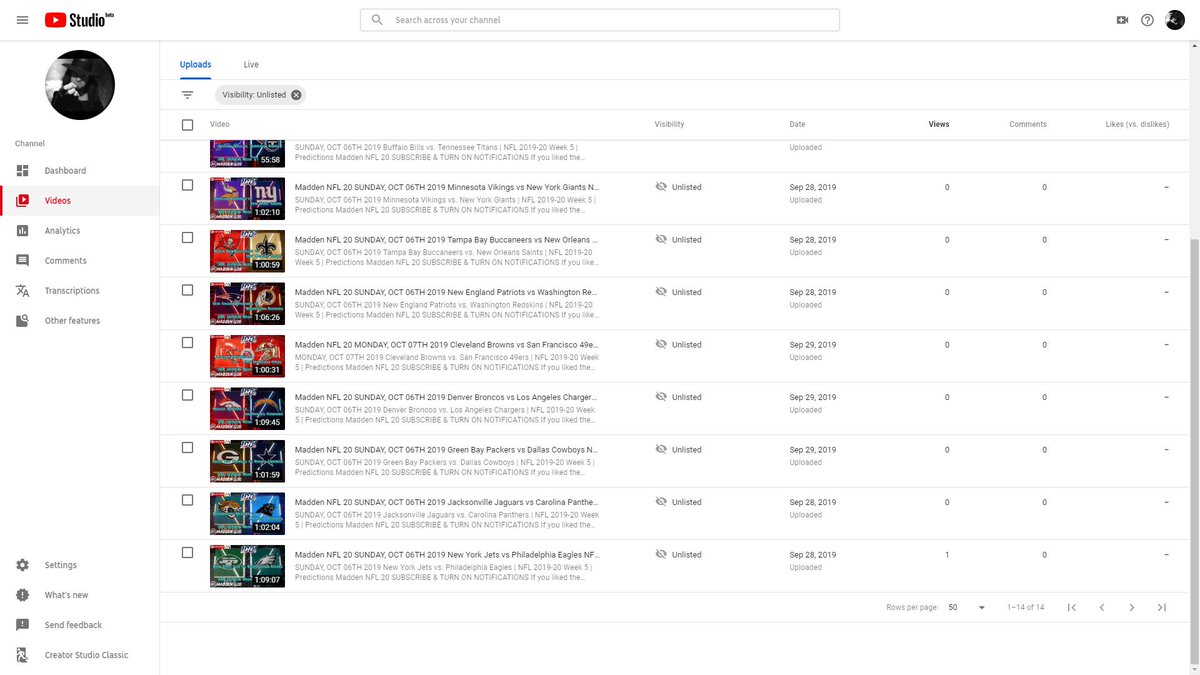Click the Other features icon
Viewport: 1200px width, 675px height.
pos(22,321)
